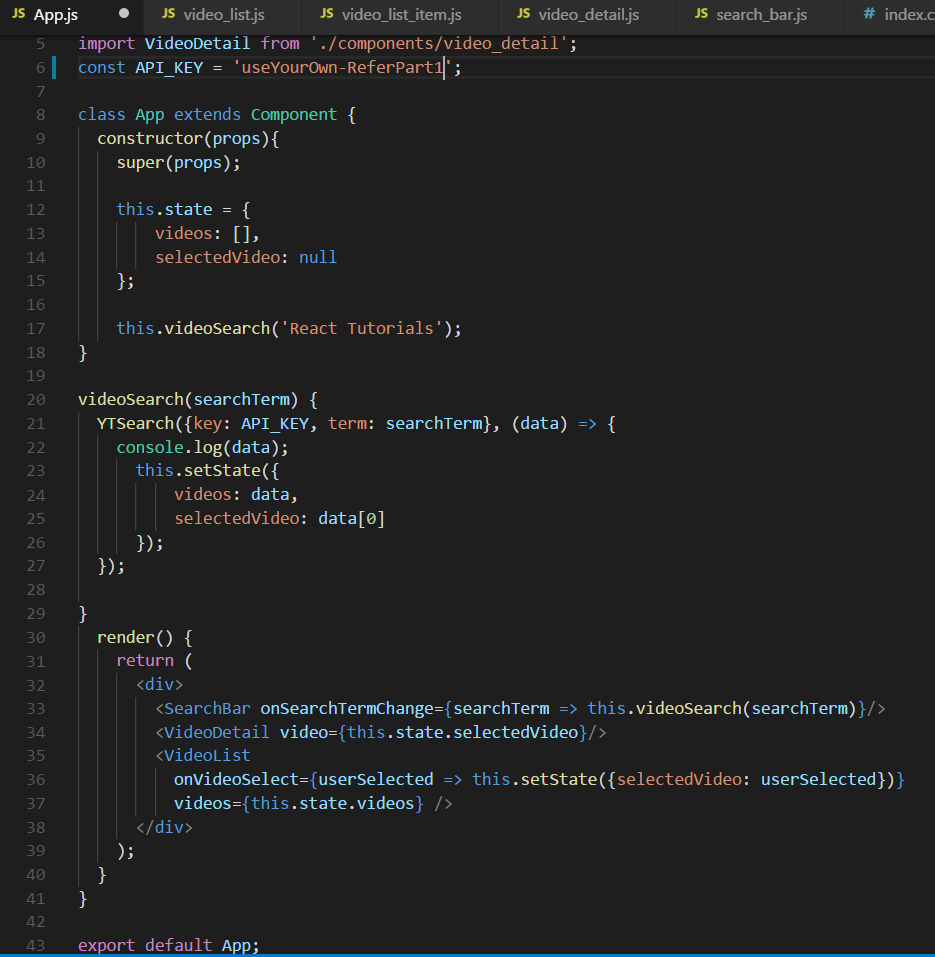The height and width of the screenshot is (957, 935).
Task: Open the index.css tab
Action: pos(890,15)
